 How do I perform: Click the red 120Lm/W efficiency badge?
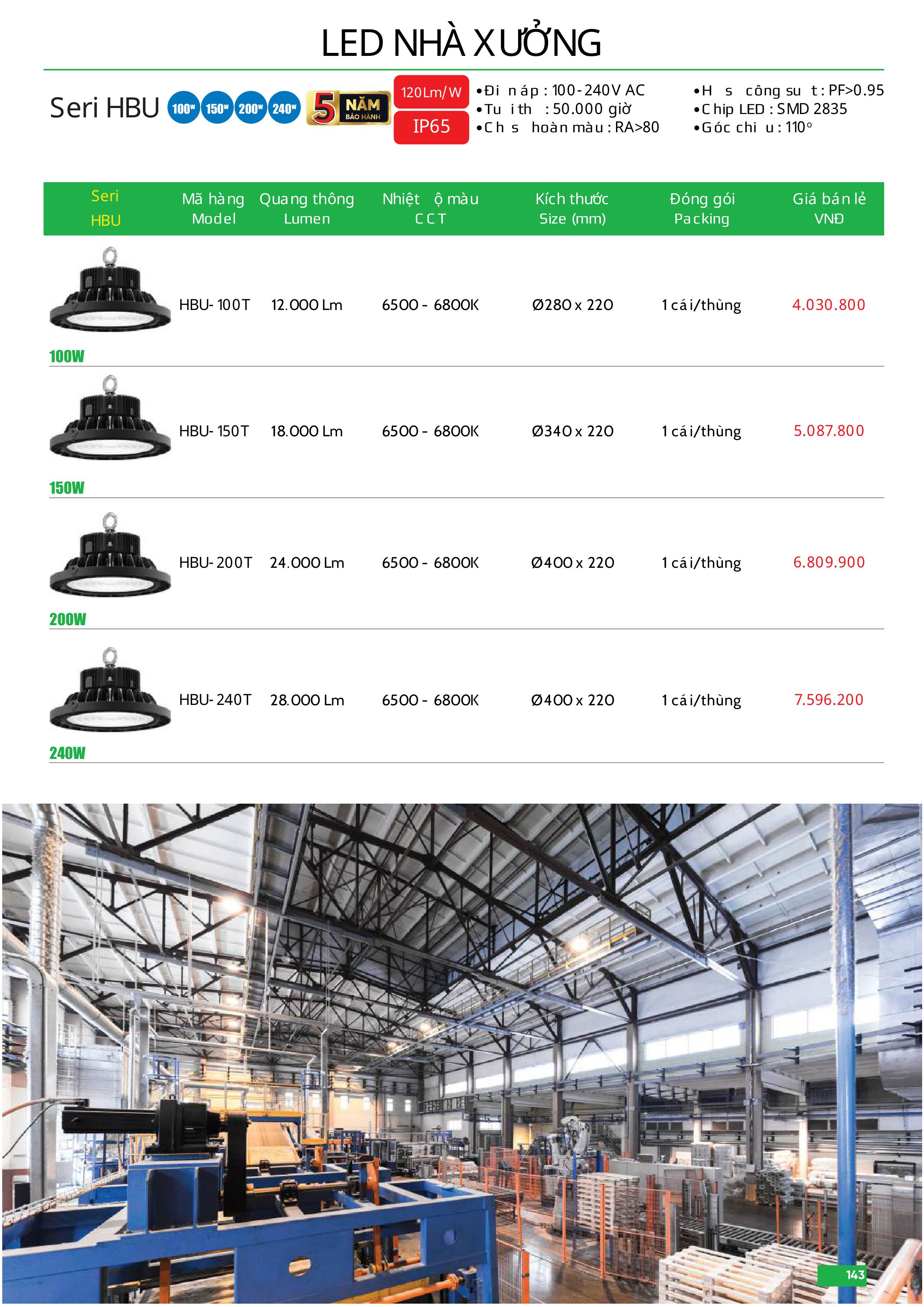point(431,92)
